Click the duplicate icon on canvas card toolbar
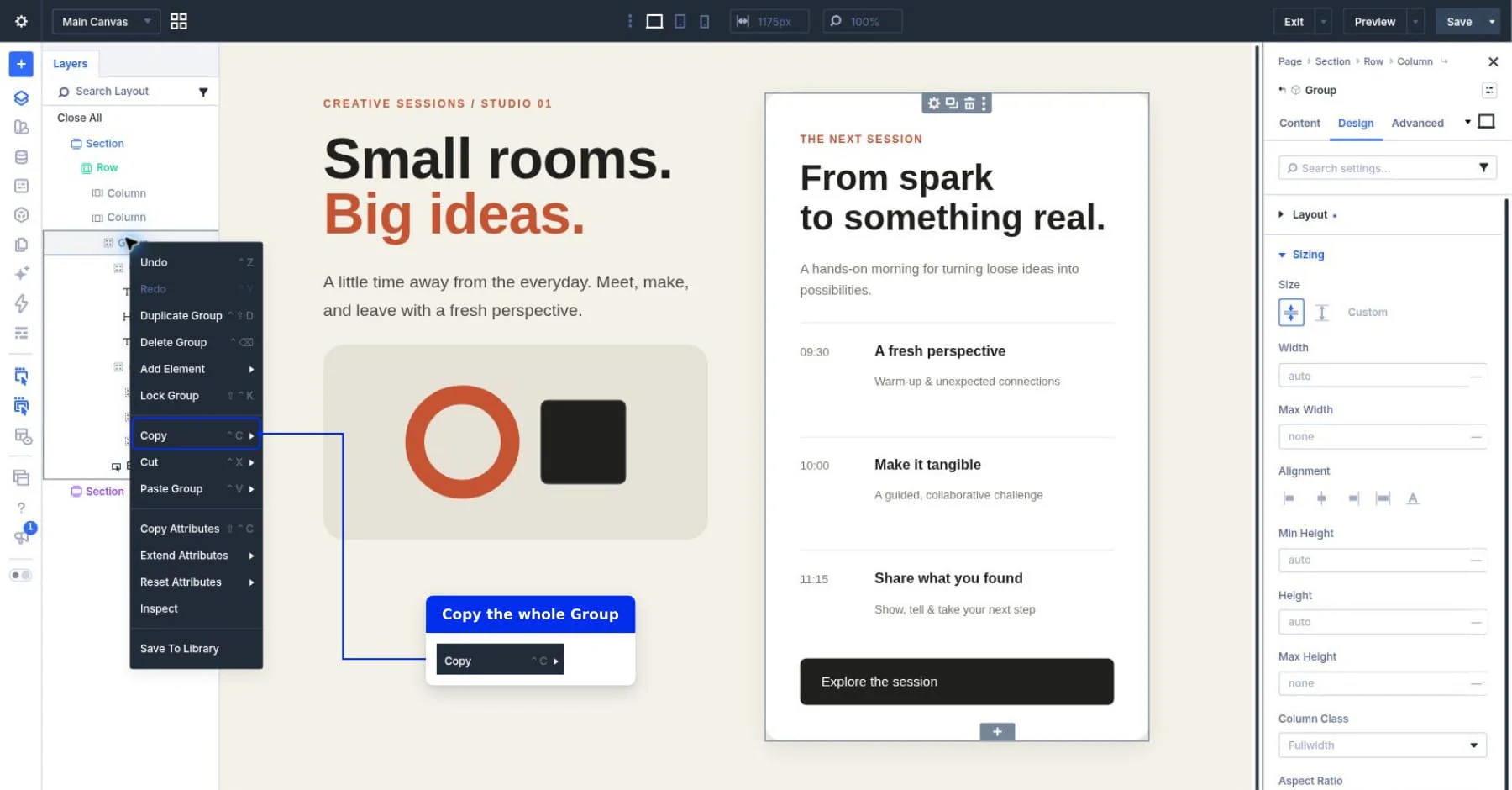The height and width of the screenshot is (790, 1512). (952, 103)
